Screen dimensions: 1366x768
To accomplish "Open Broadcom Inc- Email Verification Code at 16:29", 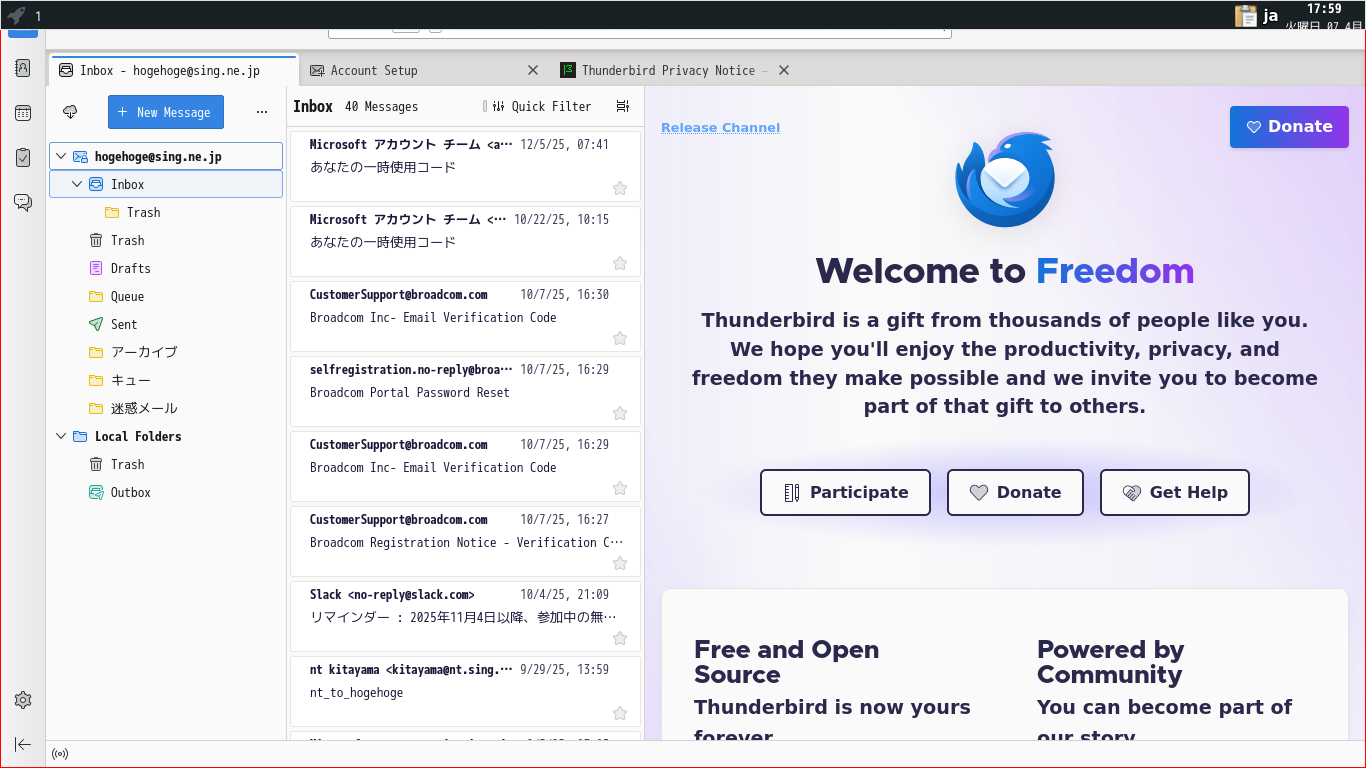I will (465, 466).
